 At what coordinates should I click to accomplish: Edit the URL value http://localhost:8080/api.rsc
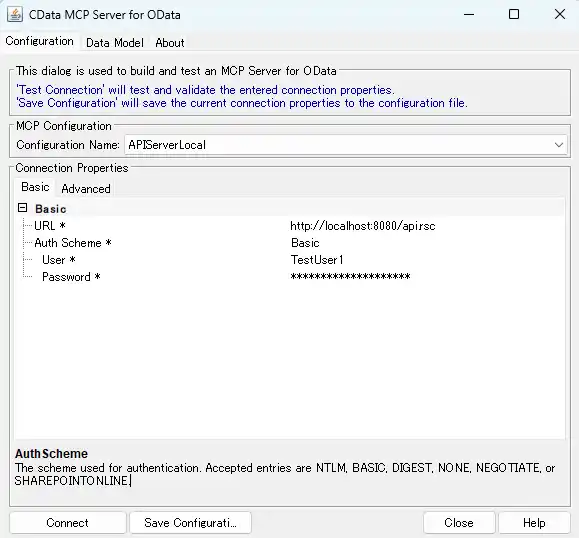pyautogui.click(x=363, y=226)
